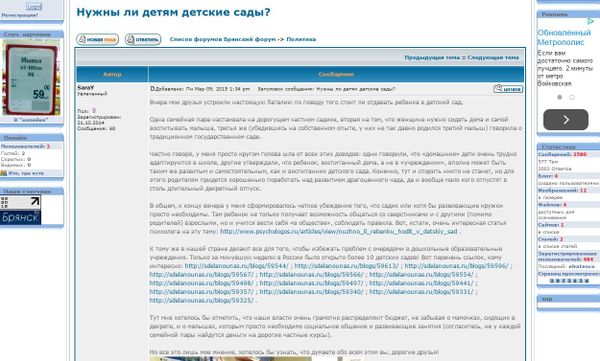600x361 pixels.
Task: Open link sdelanounas.ru/blogs/59441/
Action: (421, 283)
